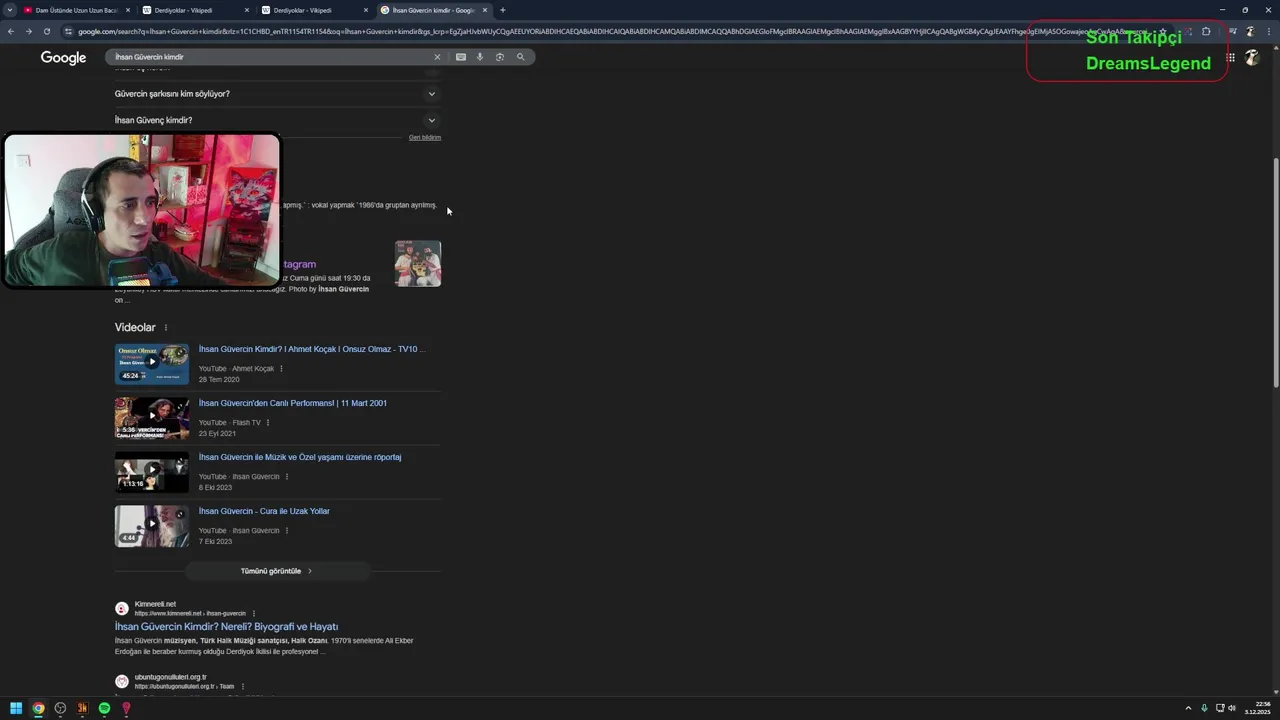This screenshot has width=1280, height=720.
Task: Open options for ubuntugonulluleri.org.tr result
Action: (x=243, y=687)
